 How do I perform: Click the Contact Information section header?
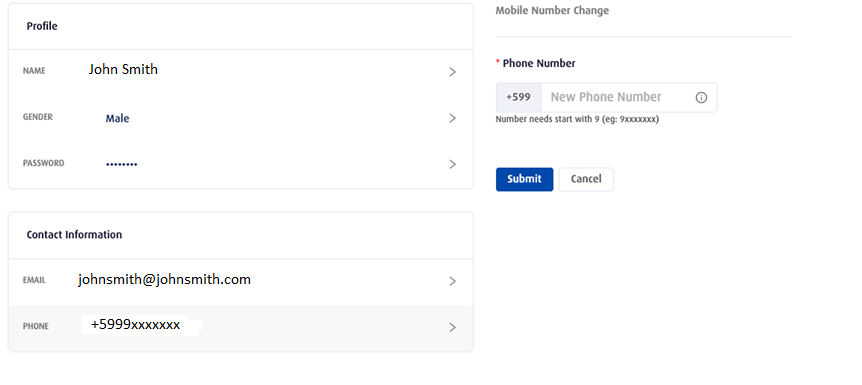(x=74, y=235)
